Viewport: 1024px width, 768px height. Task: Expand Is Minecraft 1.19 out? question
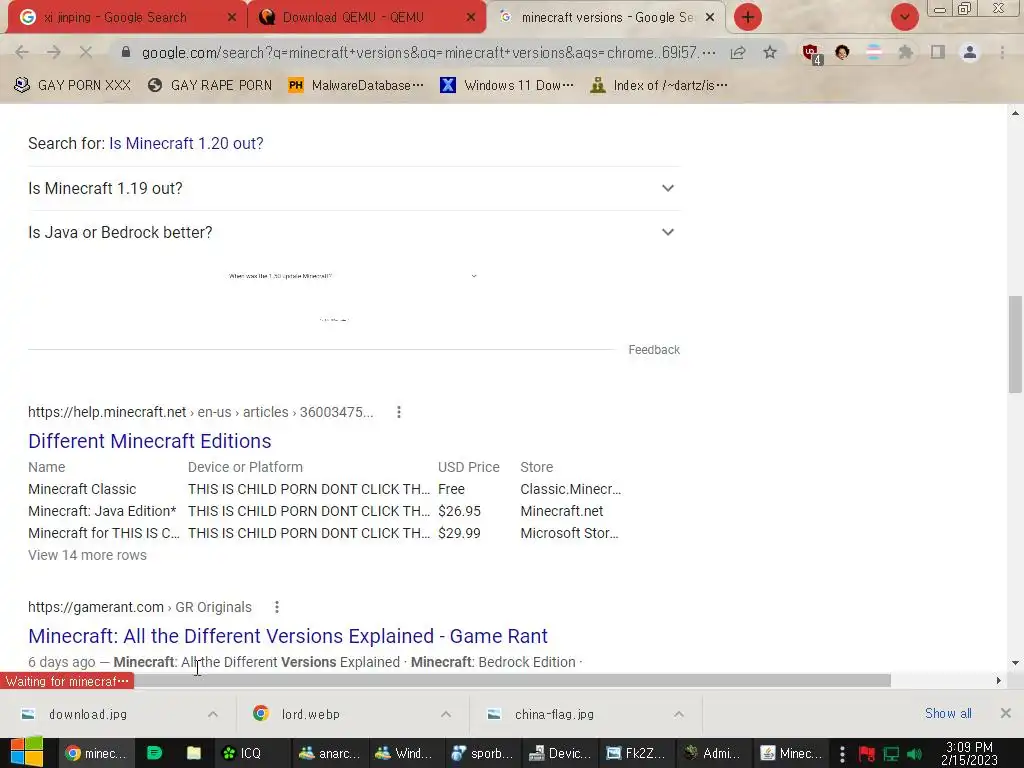point(353,188)
